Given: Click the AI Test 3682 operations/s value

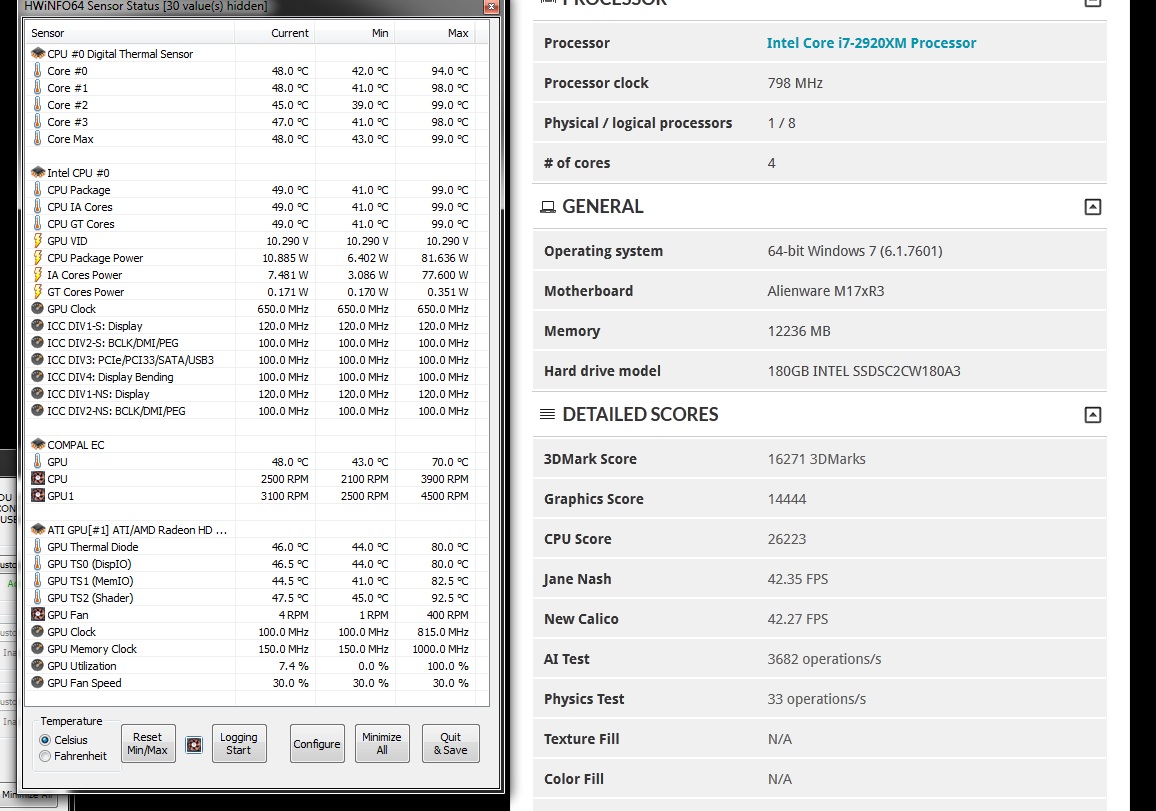Looking at the screenshot, I should point(824,659).
